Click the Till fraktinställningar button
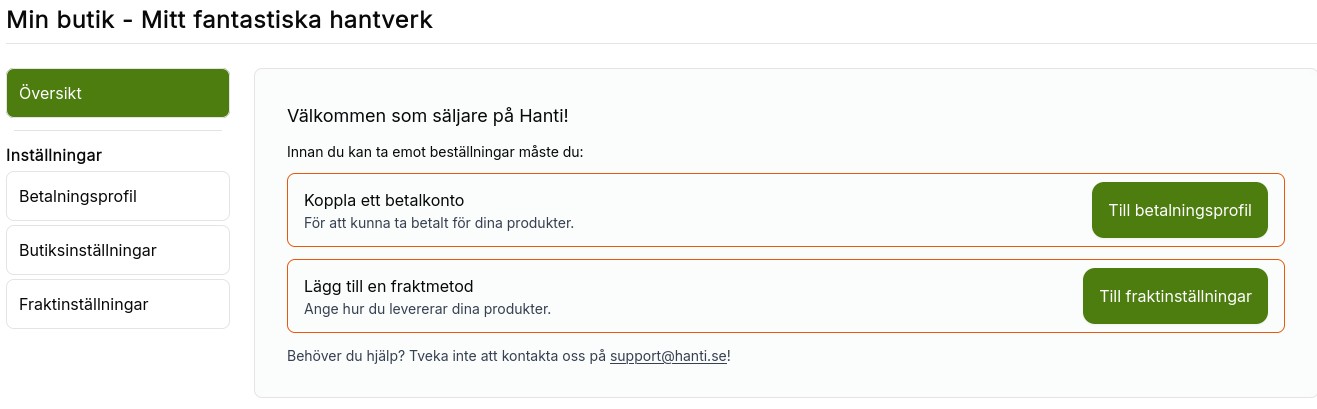Image resolution: width=1317 pixels, height=409 pixels. tap(1174, 296)
